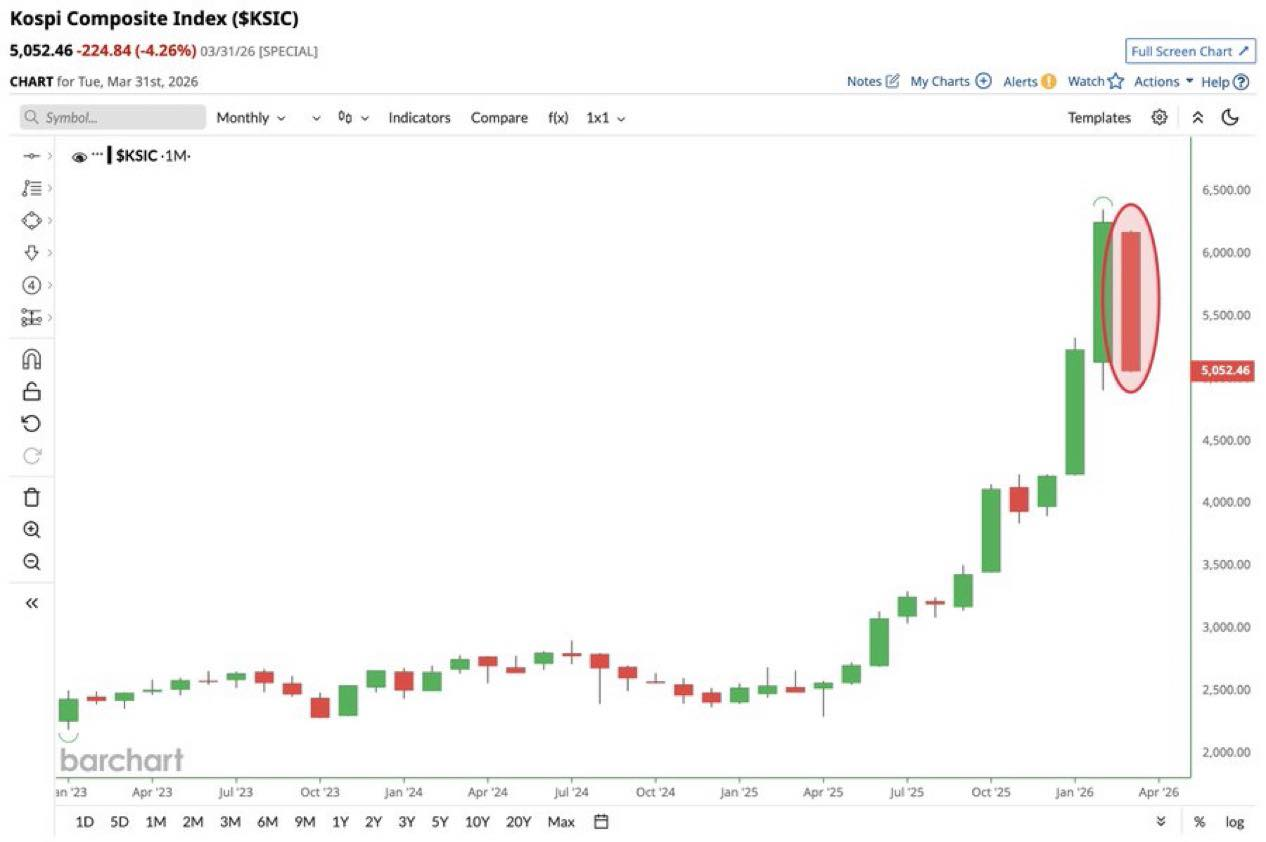1266x842 pixels.
Task: Open the date range calendar icon
Action: (601, 822)
